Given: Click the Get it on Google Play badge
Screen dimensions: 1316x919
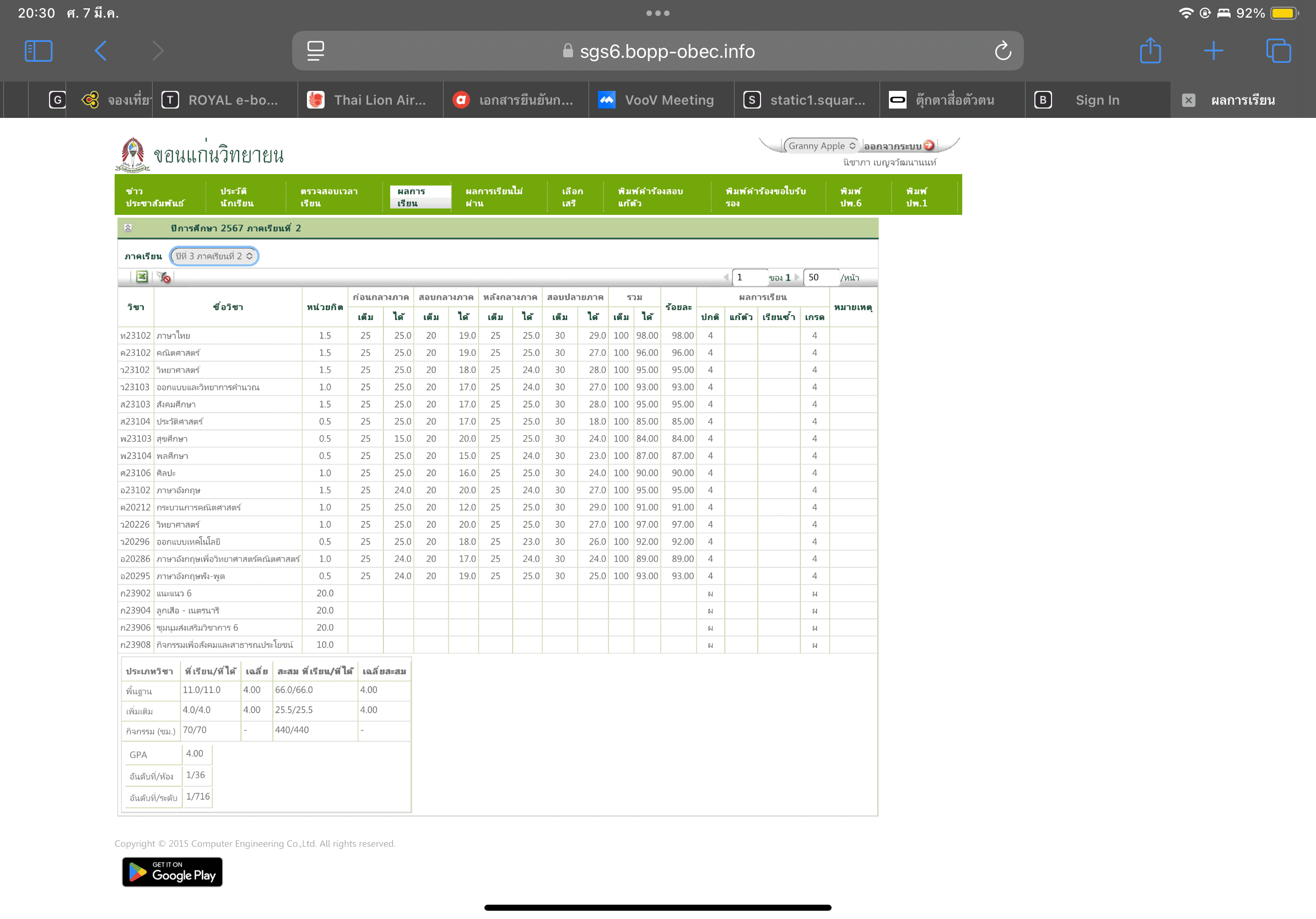Looking at the screenshot, I should [172, 872].
